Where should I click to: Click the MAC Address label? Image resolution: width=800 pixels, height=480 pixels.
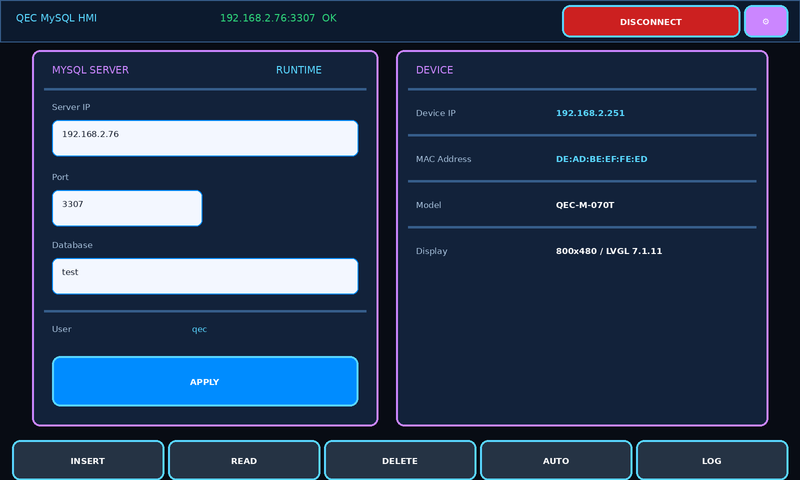pos(443,159)
